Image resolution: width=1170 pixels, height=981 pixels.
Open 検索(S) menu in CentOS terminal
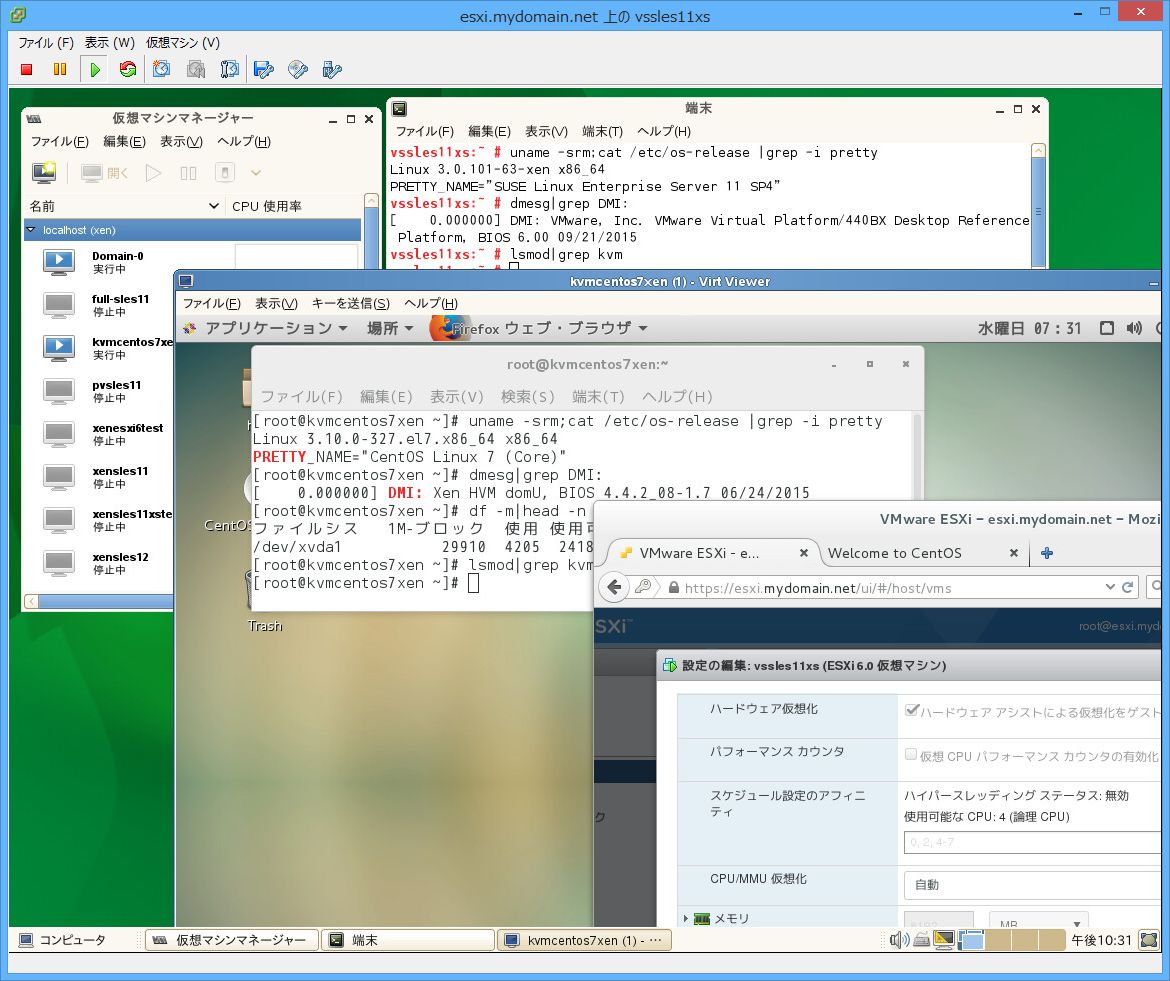(528, 396)
